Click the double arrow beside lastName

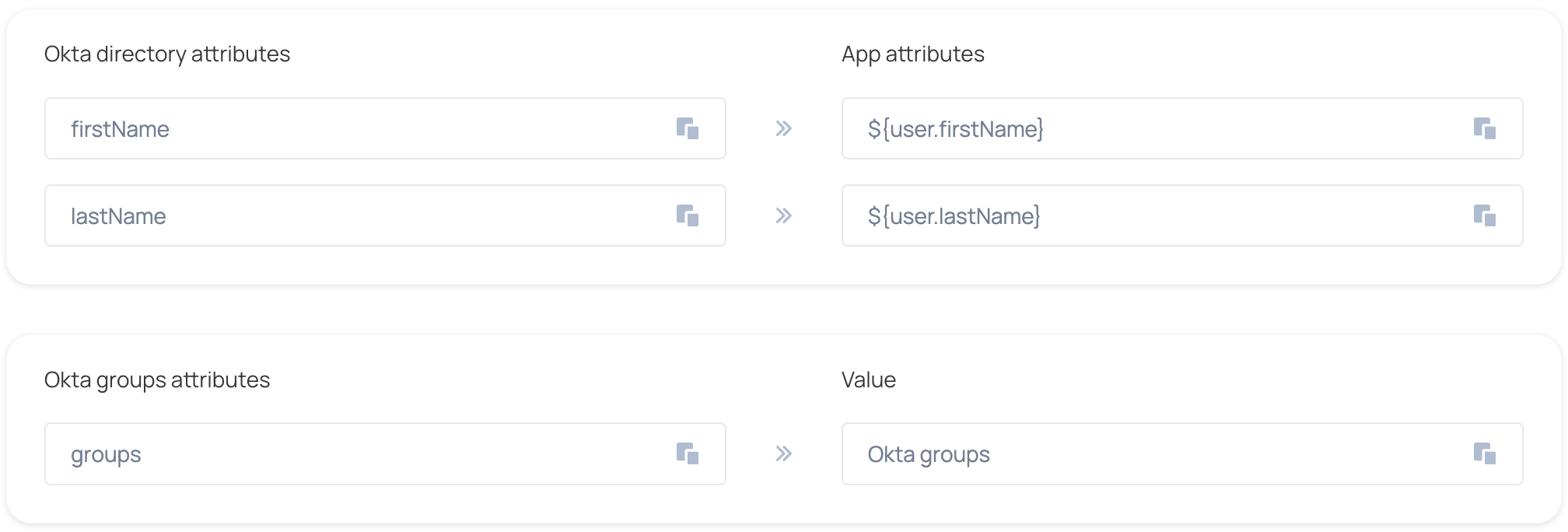pyautogui.click(x=783, y=215)
